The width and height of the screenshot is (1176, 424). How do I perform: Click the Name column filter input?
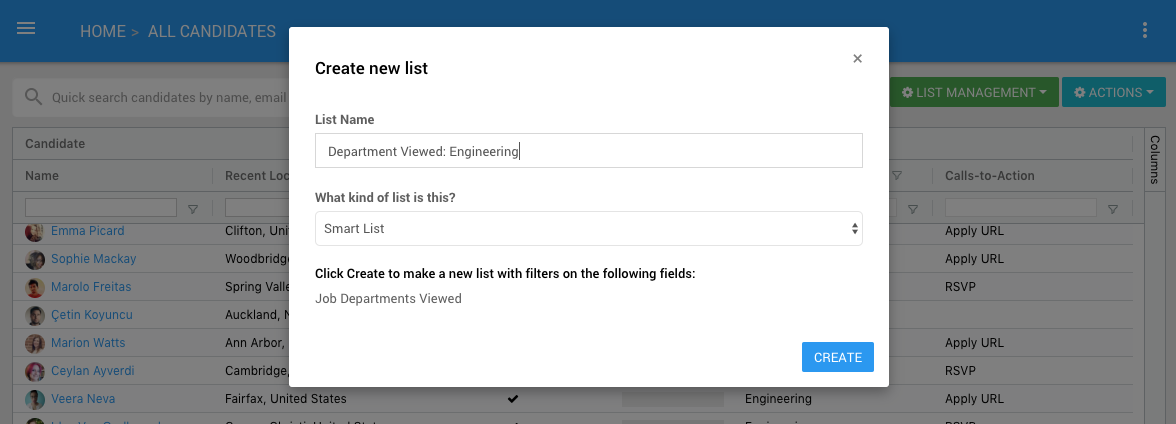point(100,208)
